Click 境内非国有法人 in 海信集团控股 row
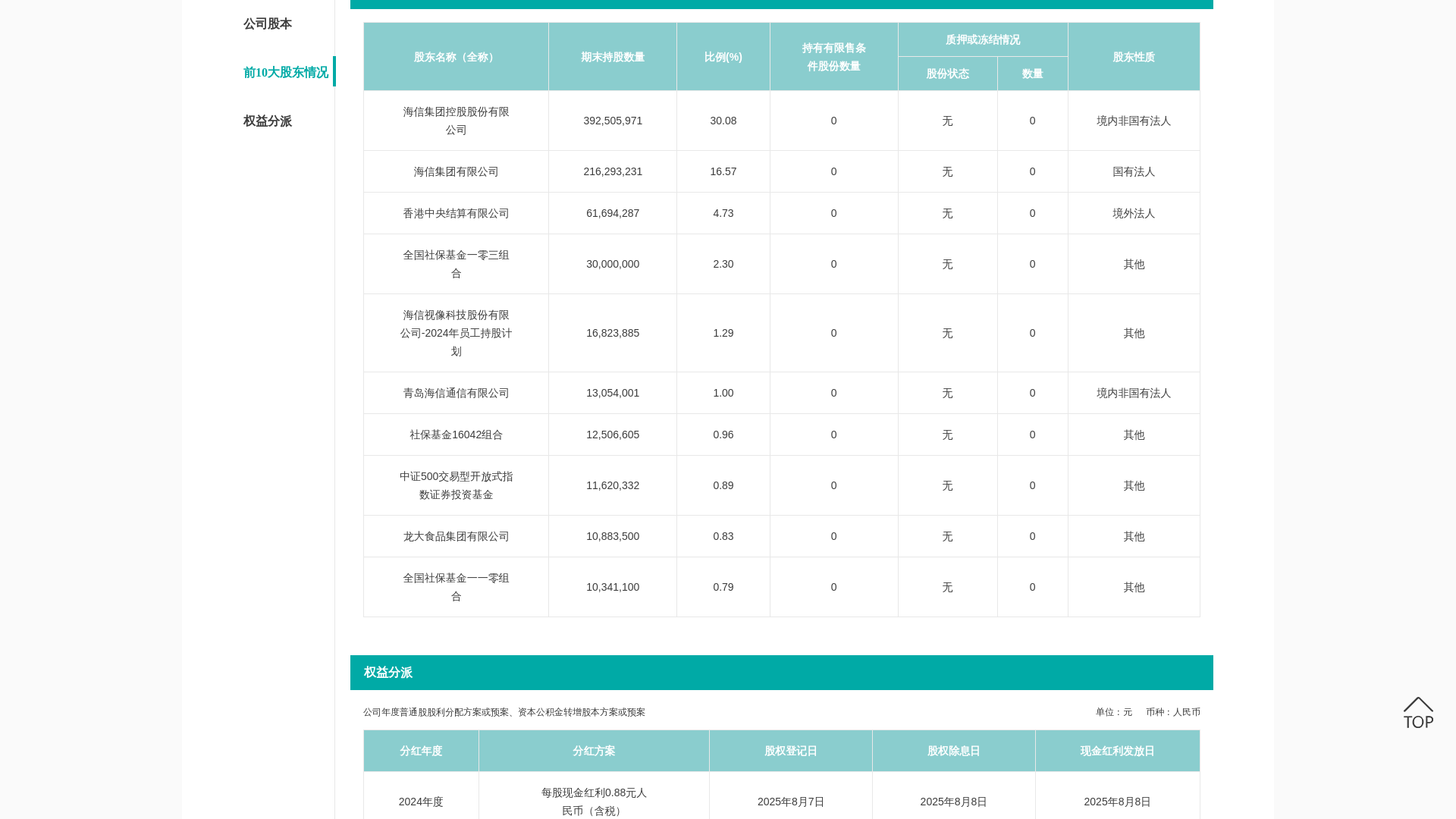Viewport: 1456px width, 819px height. point(1134,121)
